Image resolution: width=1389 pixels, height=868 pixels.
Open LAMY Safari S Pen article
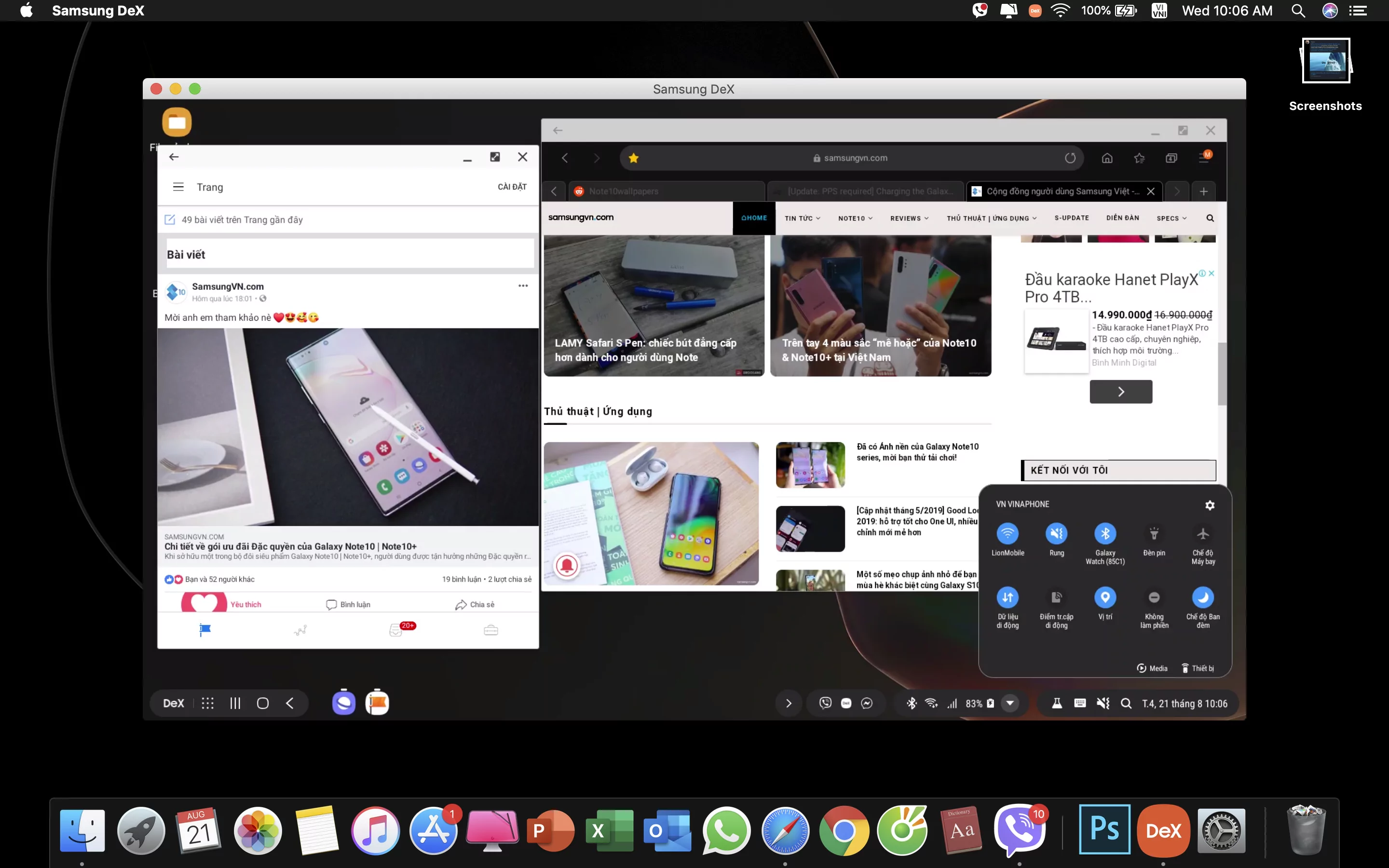[x=654, y=307]
